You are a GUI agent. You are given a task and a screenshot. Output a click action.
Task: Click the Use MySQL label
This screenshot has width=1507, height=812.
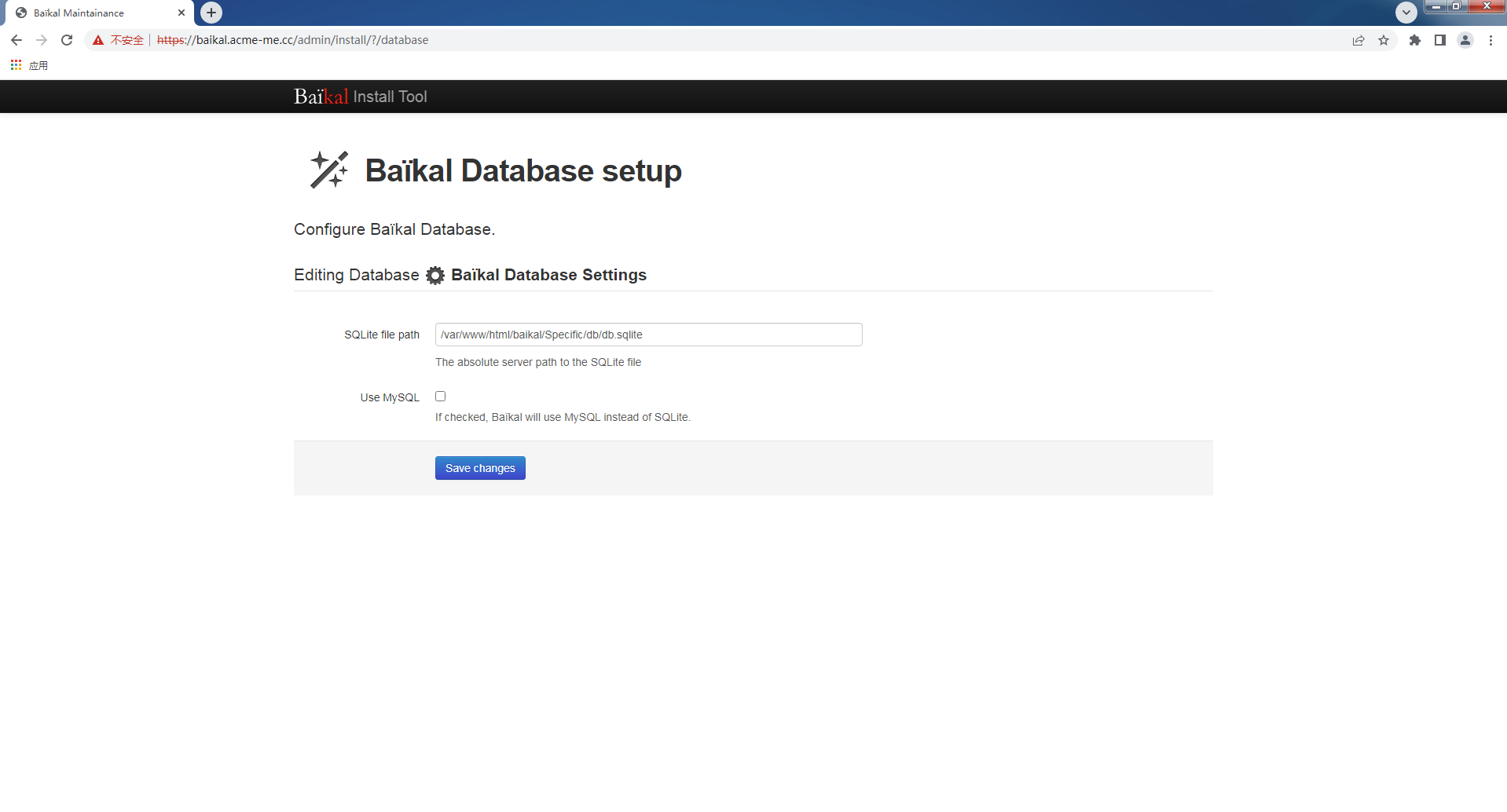(x=390, y=397)
